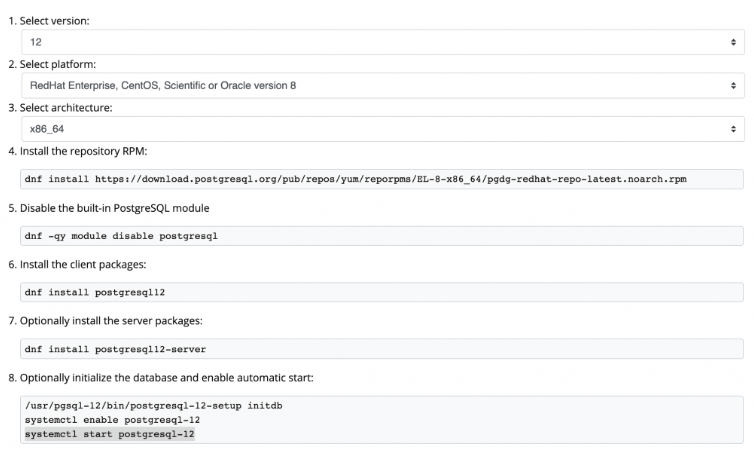Click the arrow icon of architecture dropdown

[x=733, y=129]
